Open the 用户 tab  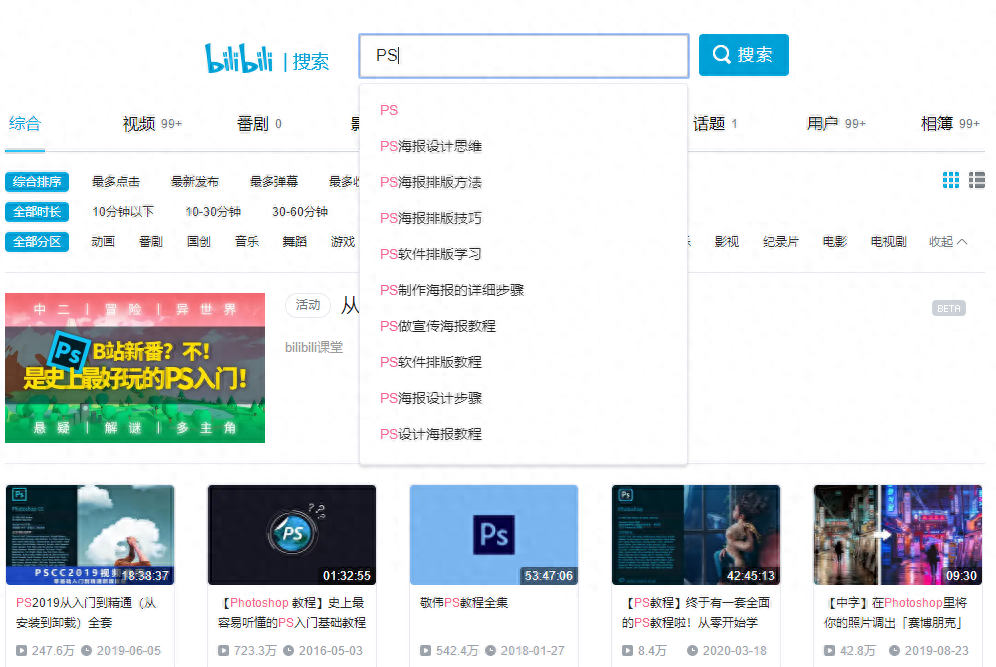pos(836,123)
